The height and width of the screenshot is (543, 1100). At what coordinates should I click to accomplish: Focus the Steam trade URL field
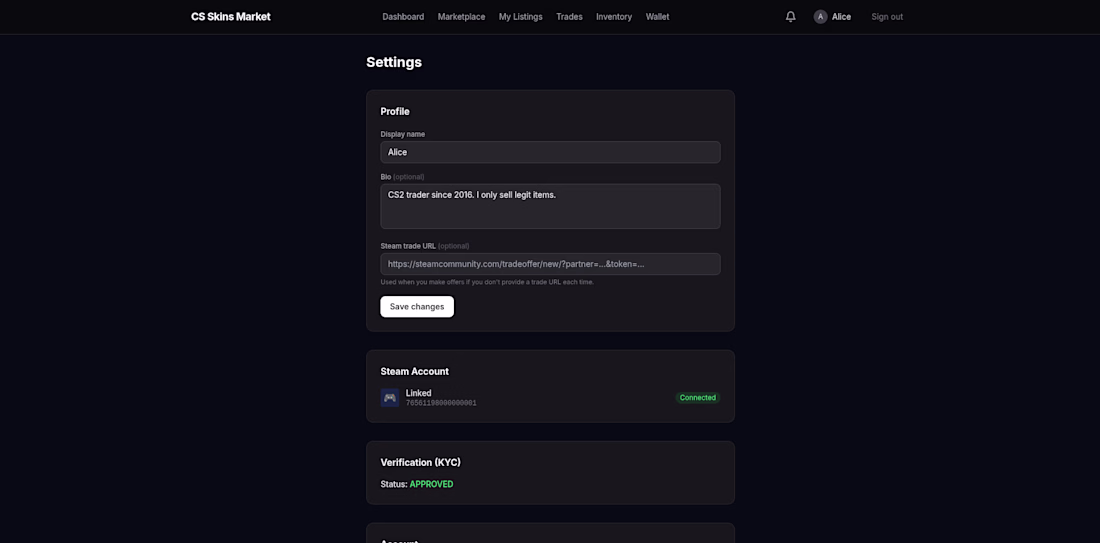coord(550,264)
